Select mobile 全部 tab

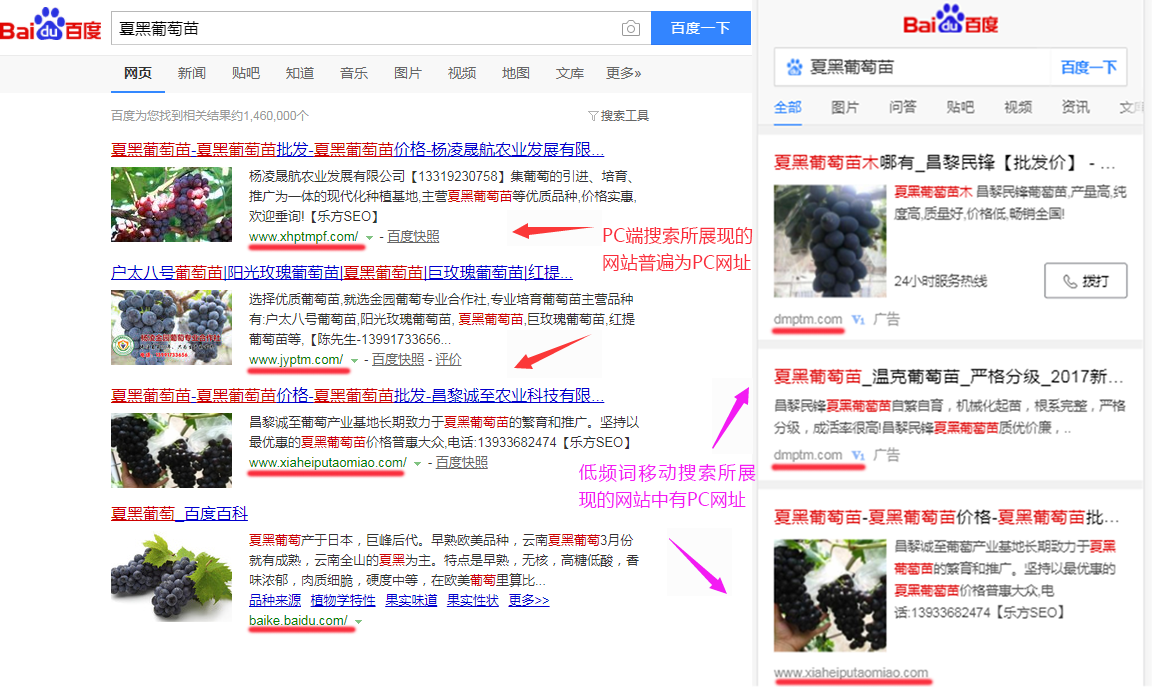click(787, 108)
